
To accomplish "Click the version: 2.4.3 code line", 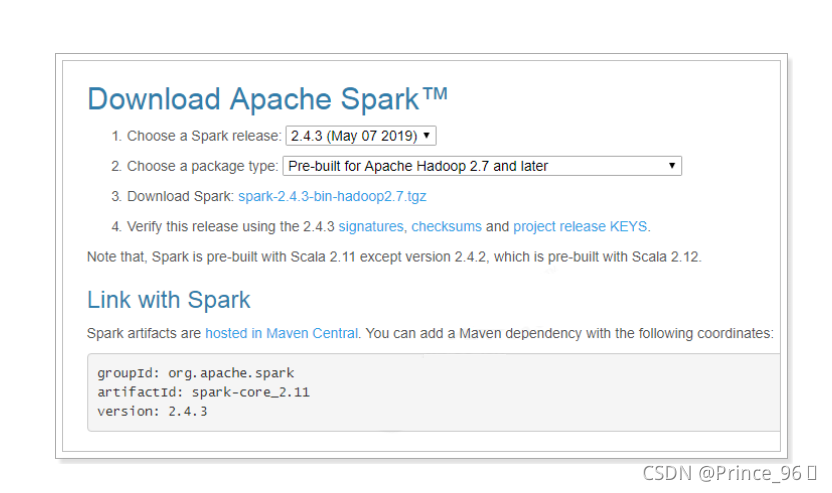I will (x=152, y=411).
